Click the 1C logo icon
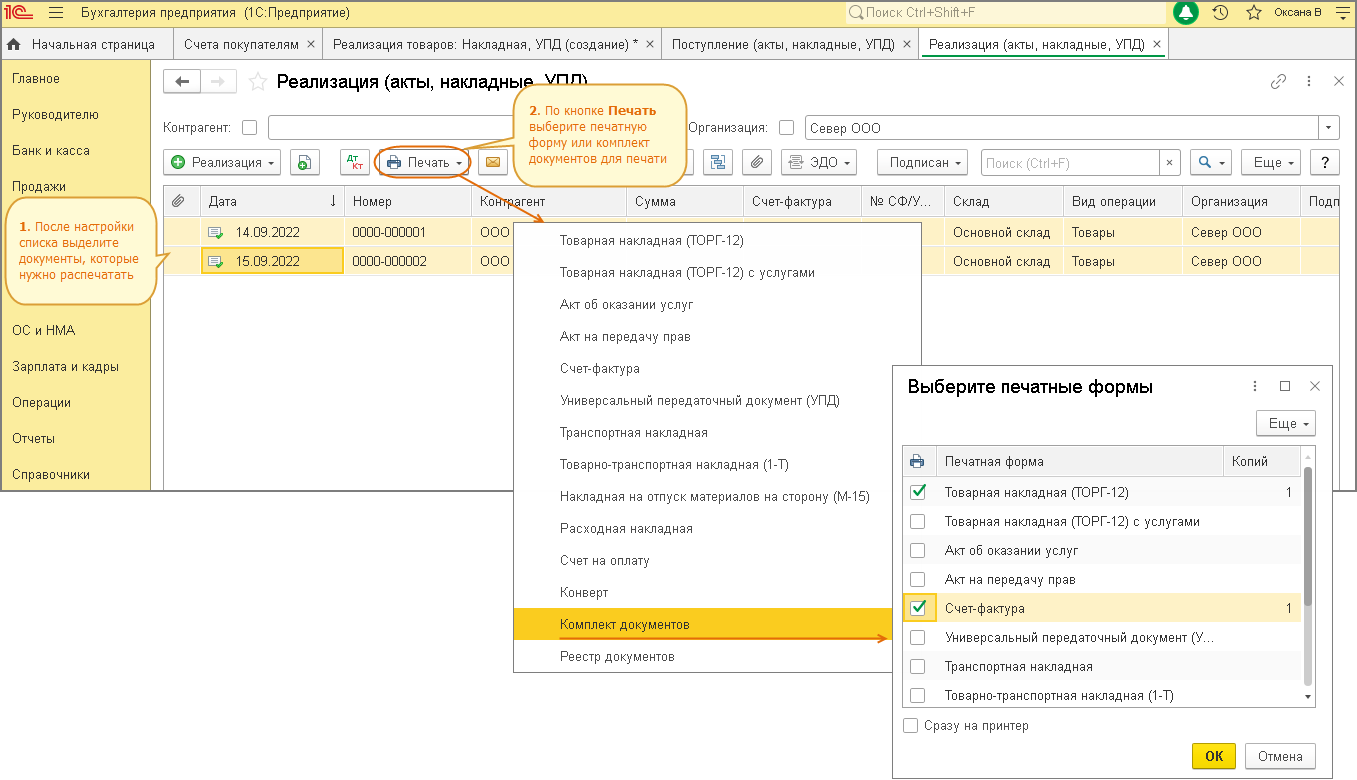The height and width of the screenshot is (780, 1357). point(19,13)
